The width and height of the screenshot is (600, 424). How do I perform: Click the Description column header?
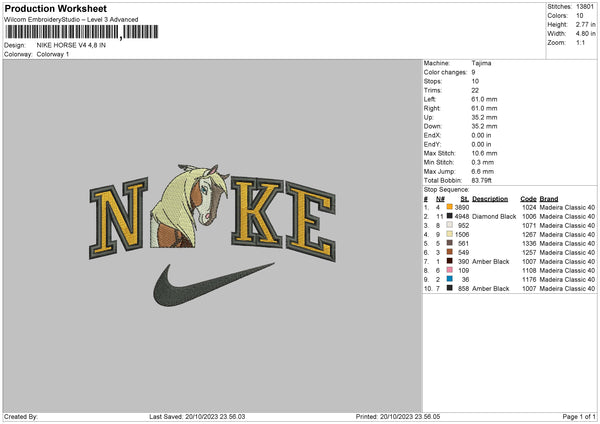click(490, 199)
